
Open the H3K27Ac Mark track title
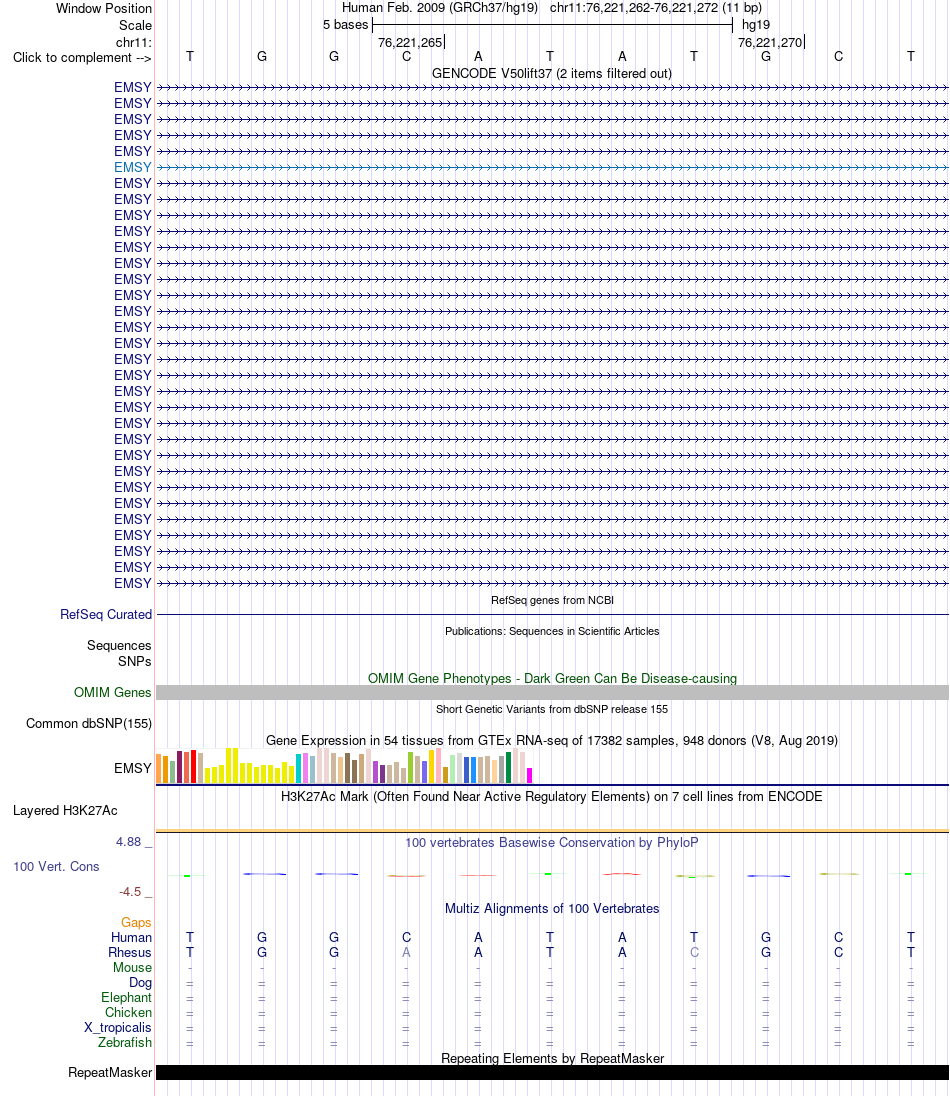point(552,796)
